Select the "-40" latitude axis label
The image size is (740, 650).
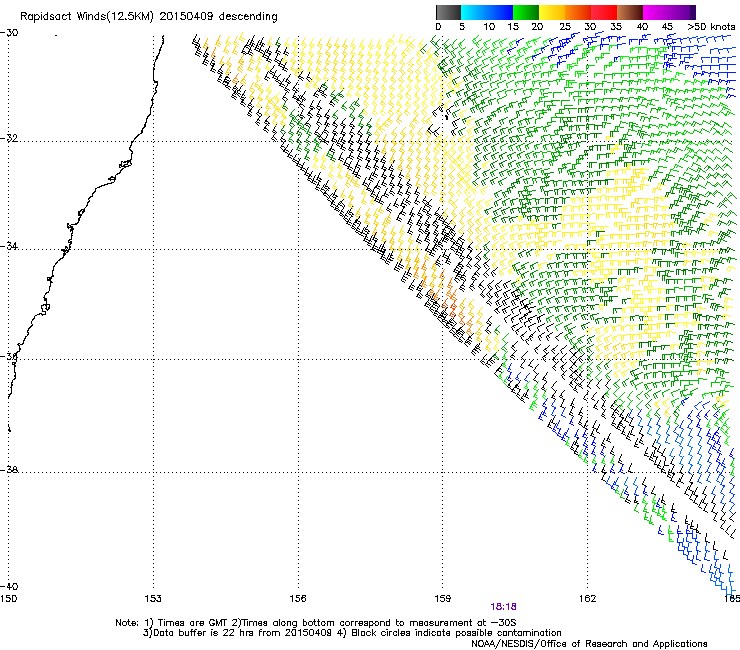point(9,586)
